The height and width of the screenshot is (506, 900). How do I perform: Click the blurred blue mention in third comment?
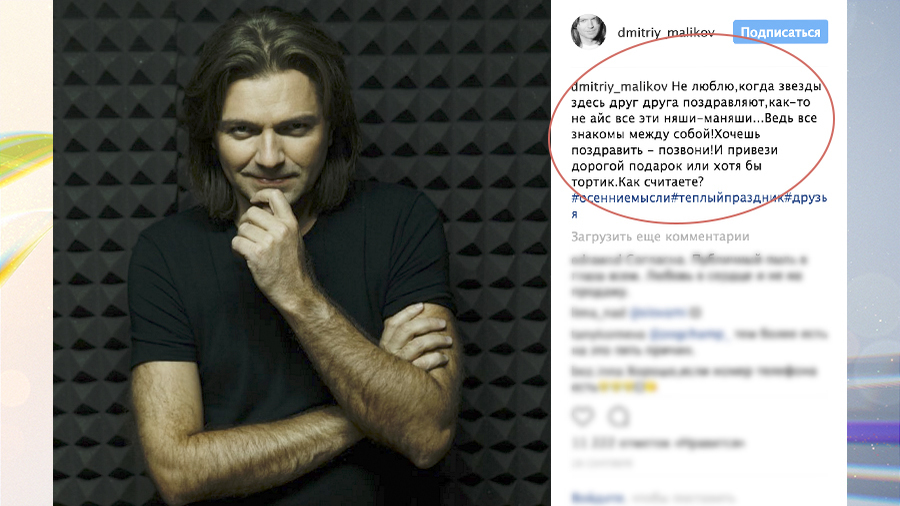pos(688,333)
